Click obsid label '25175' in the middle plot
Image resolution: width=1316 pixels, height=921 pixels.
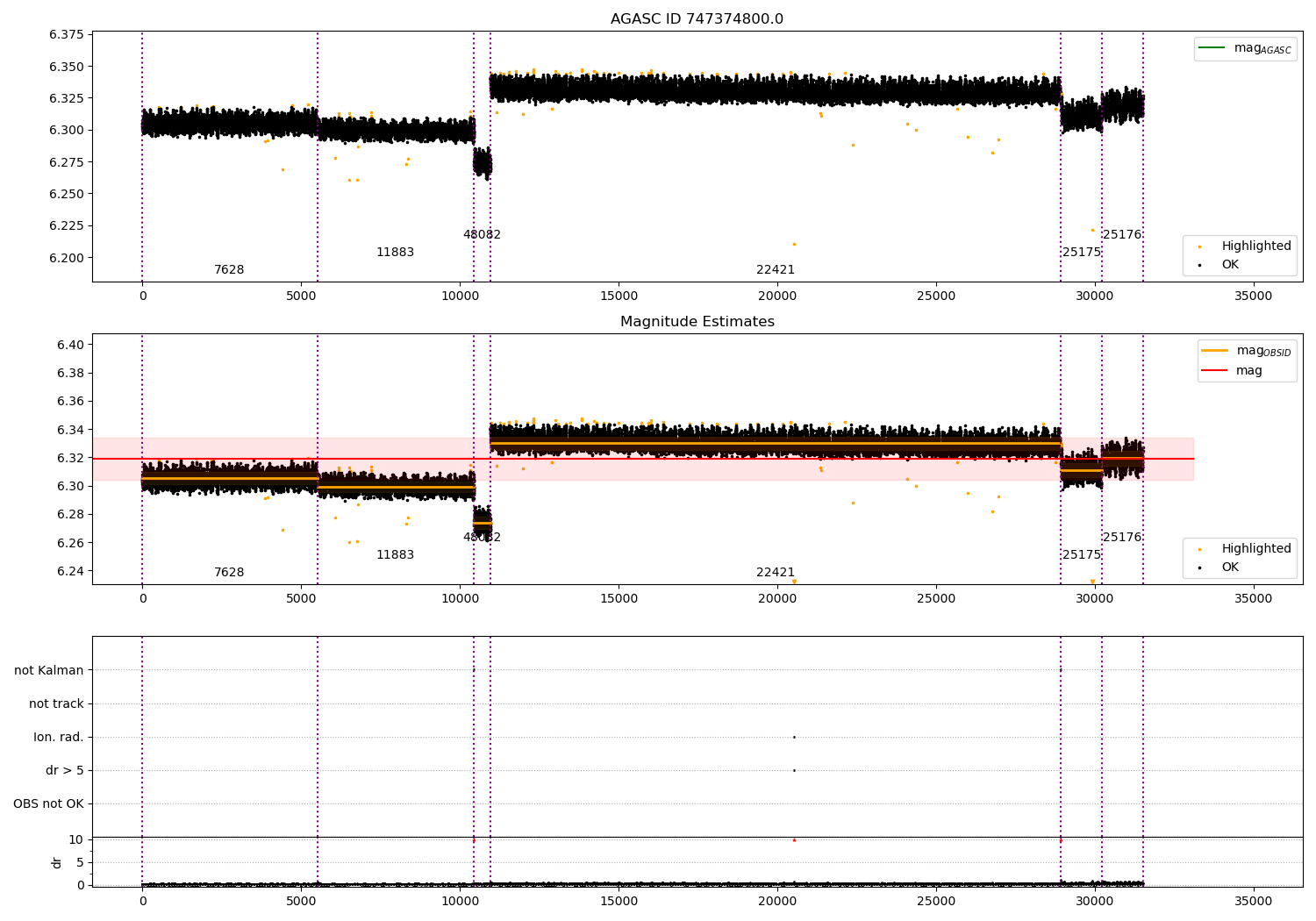[1082, 554]
